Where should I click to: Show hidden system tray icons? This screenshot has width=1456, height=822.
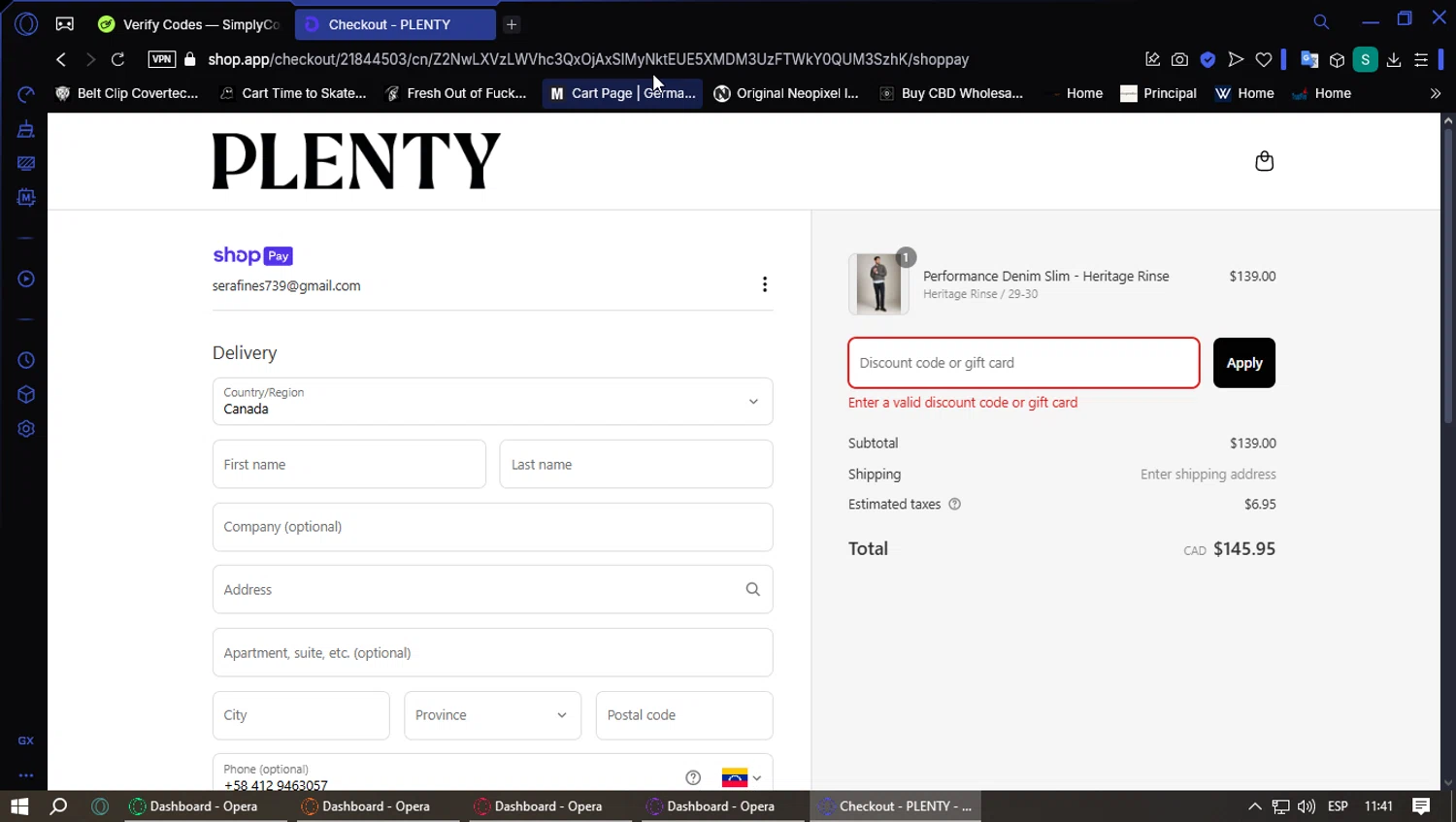tap(1254, 806)
